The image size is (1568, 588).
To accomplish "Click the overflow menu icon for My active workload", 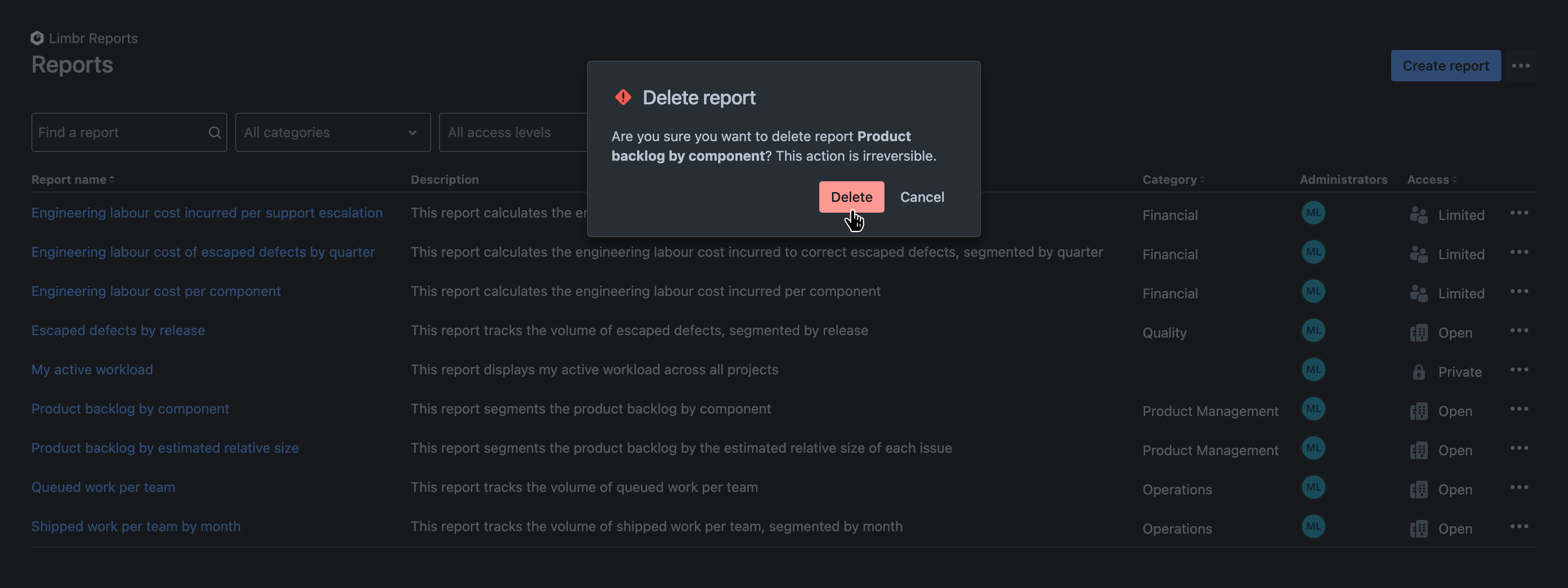I will click(x=1520, y=369).
